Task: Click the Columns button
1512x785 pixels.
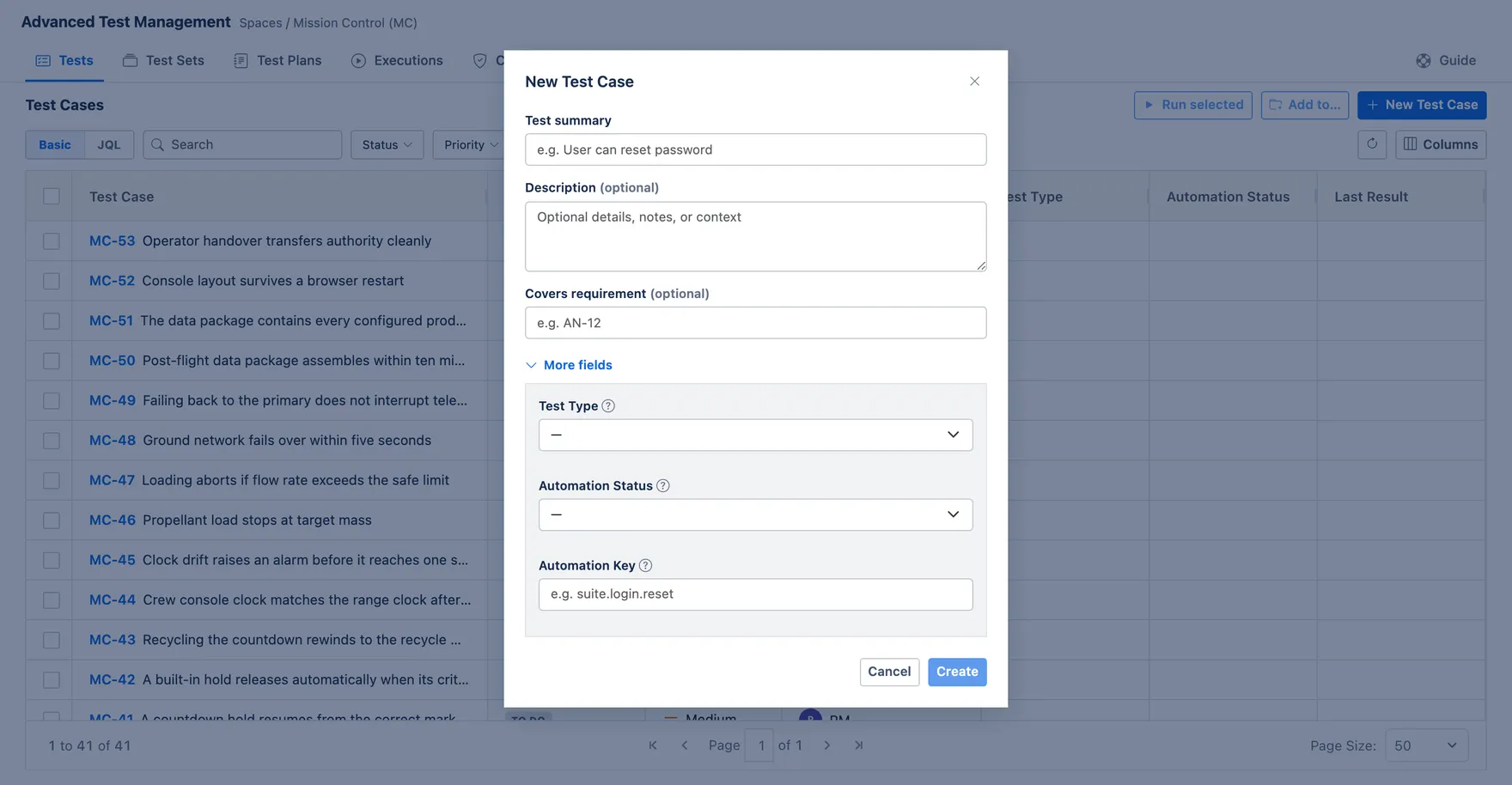Action: [1441, 144]
